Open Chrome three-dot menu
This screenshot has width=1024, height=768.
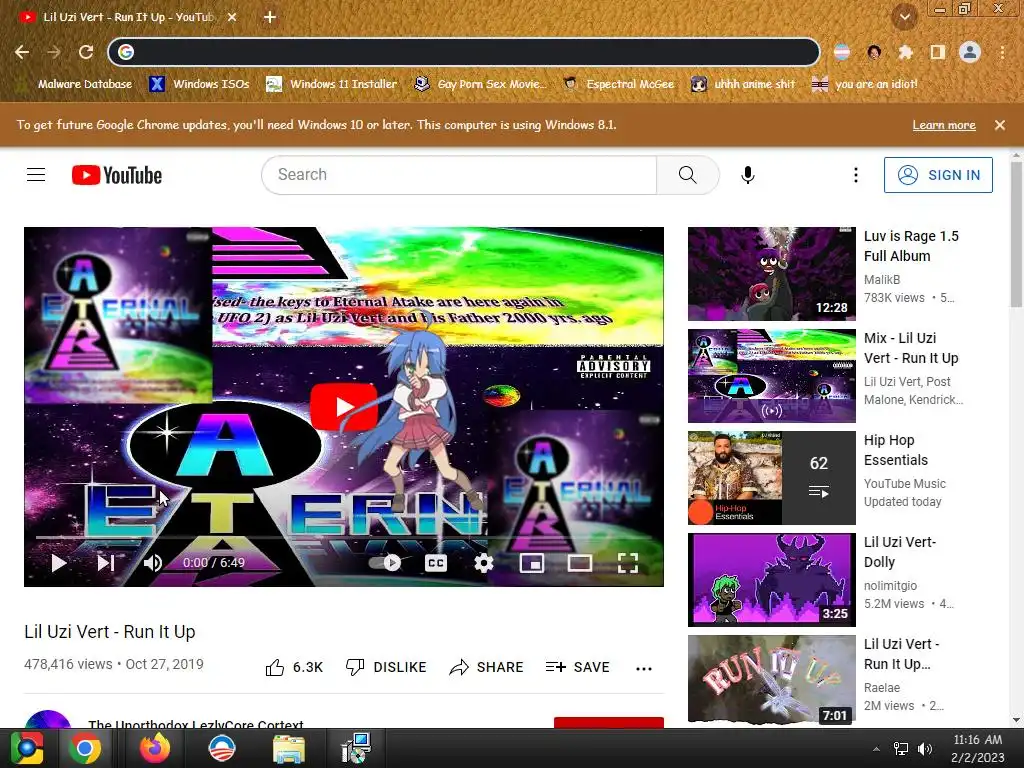point(1002,52)
